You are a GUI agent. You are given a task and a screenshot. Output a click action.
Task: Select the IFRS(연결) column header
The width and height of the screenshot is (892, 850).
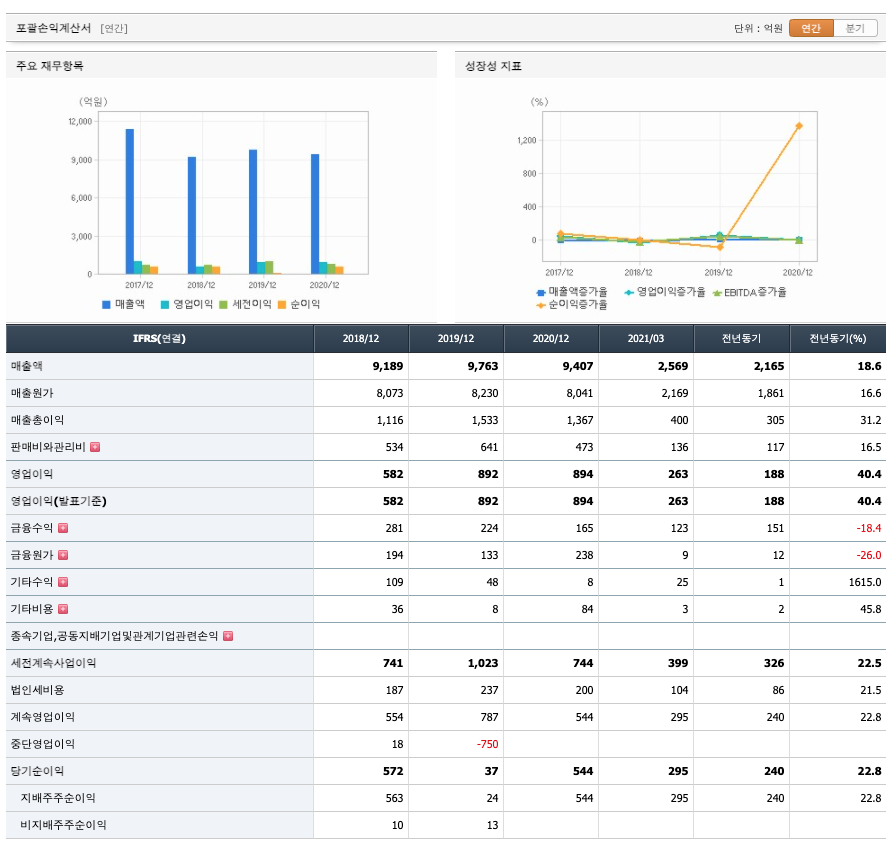(159, 339)
